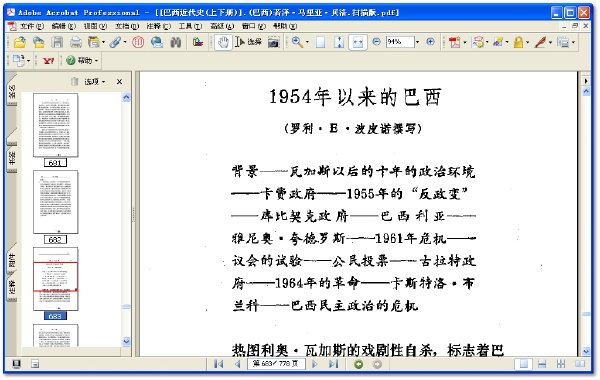This screenshot has height=380, width=600.
Task: Select the Zoom In magnifier tool
Action: coord(297,42)
